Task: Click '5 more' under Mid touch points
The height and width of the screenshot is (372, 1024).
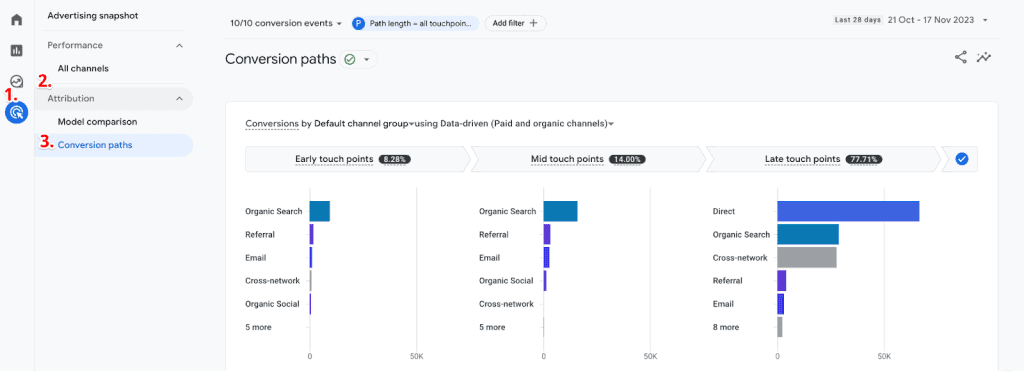Action: [x=492, y=327]
